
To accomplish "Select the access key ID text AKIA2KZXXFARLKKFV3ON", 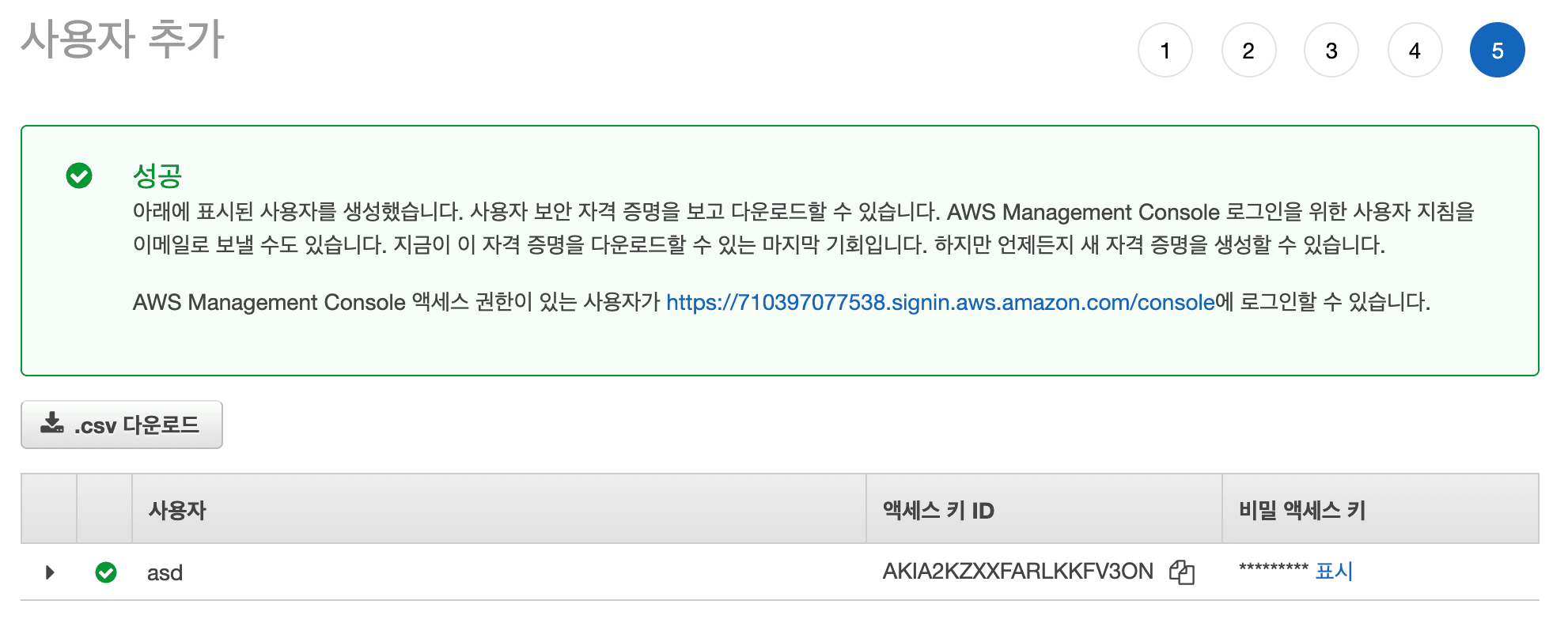I will pos(1017,572).
